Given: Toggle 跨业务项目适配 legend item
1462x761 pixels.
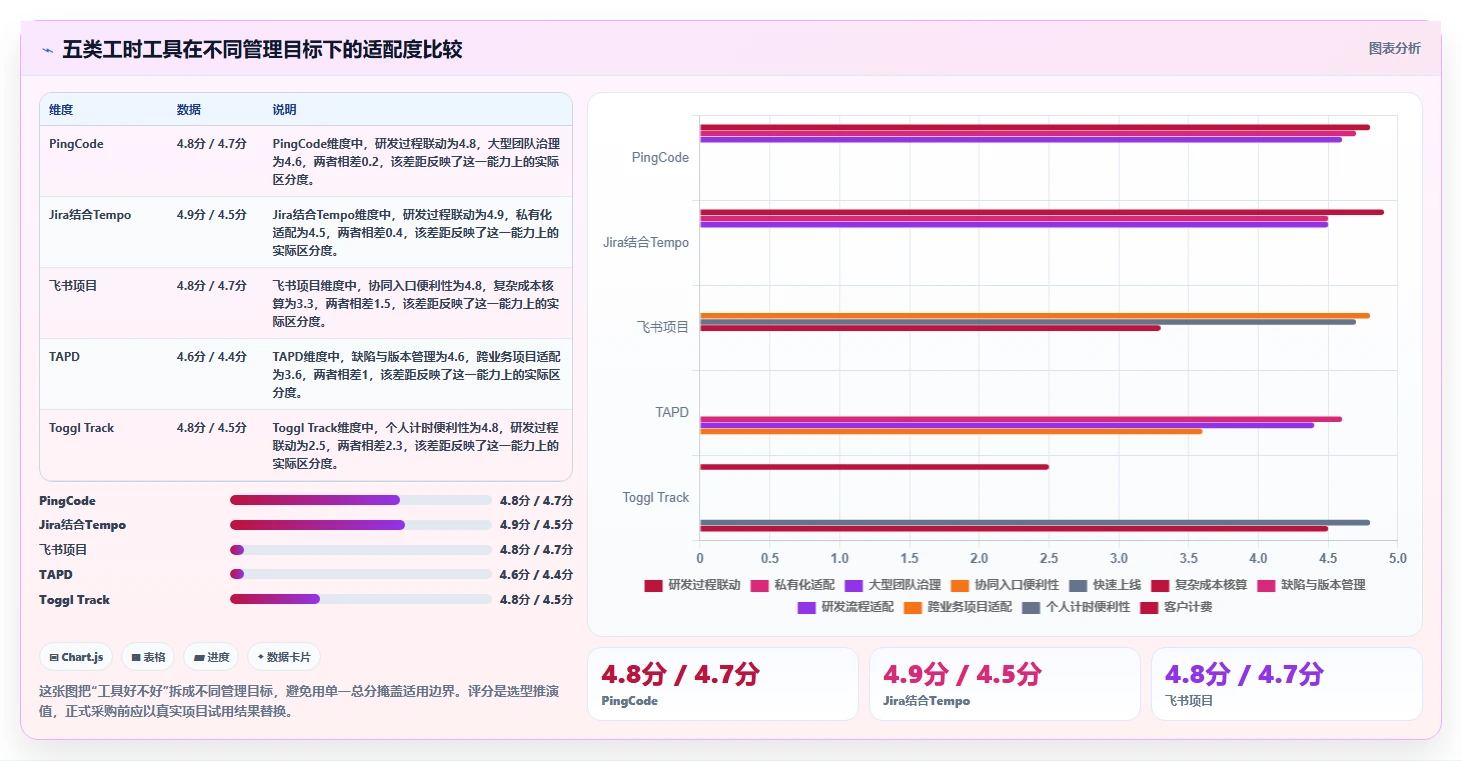Looking at the screenshot, I should 958,607.
